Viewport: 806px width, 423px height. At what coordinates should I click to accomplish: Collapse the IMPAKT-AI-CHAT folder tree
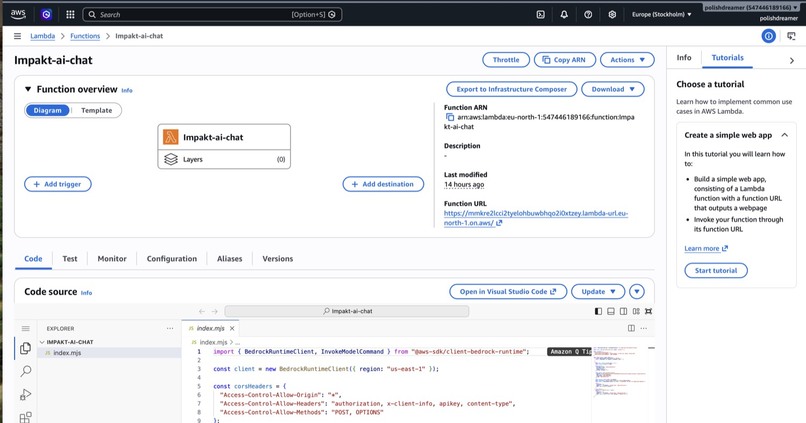pos(42,342)
